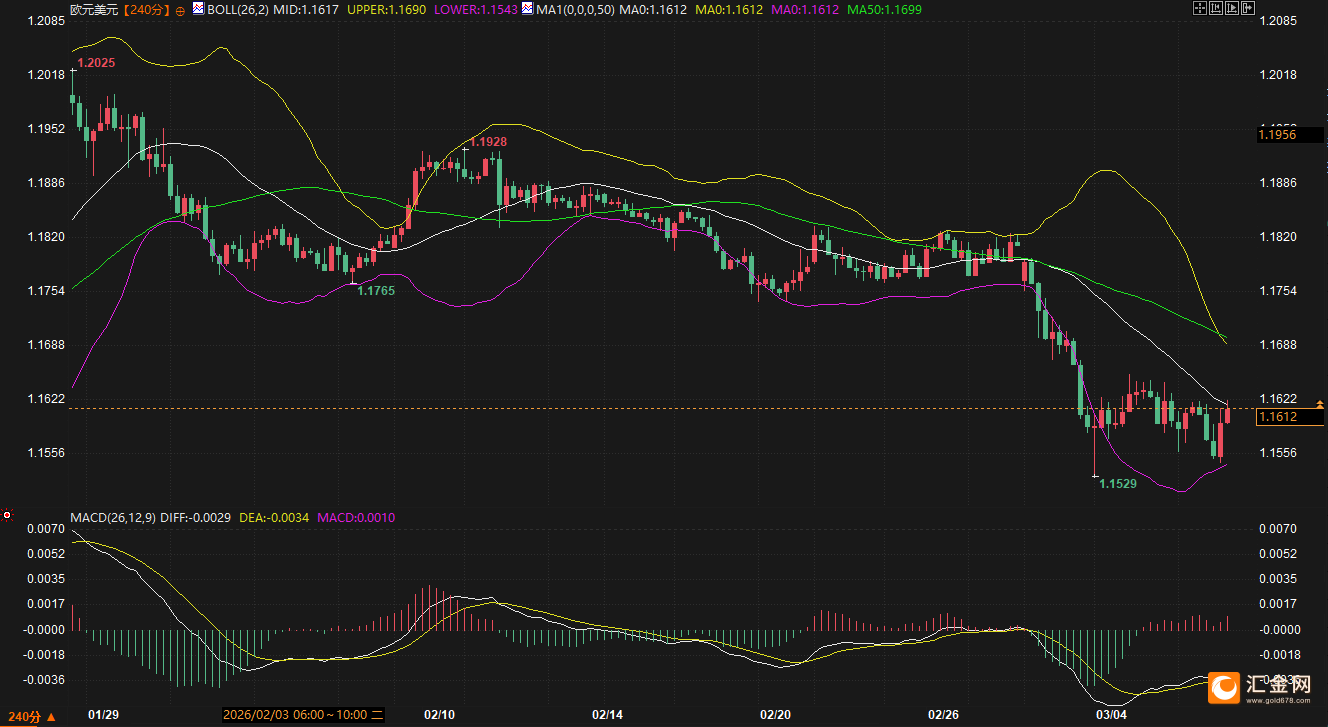
Task: Click the small orange arrows above the 1.1612 price tag
Action: (1320, 404)
